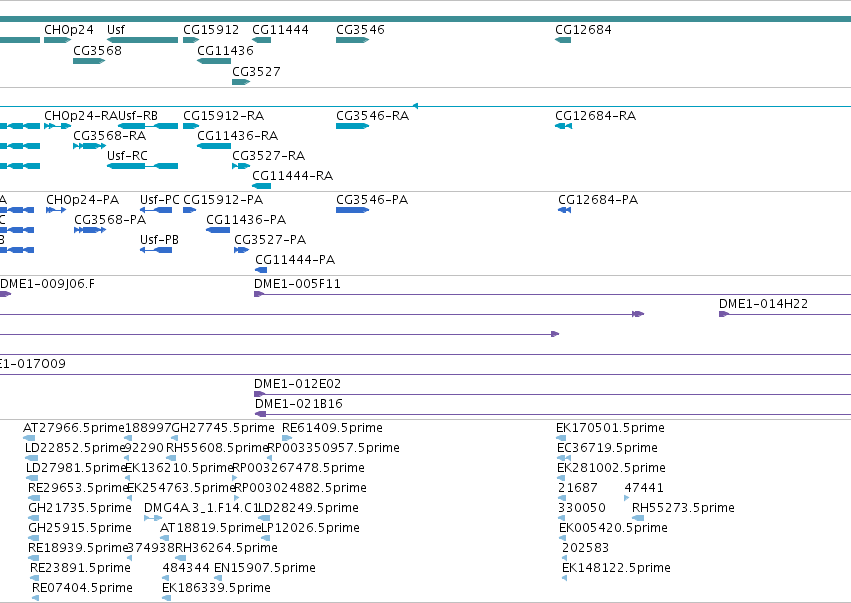The image size is (851, 603).
Task: Select EST RE29653.5prime label
Action: coord(78,488)
